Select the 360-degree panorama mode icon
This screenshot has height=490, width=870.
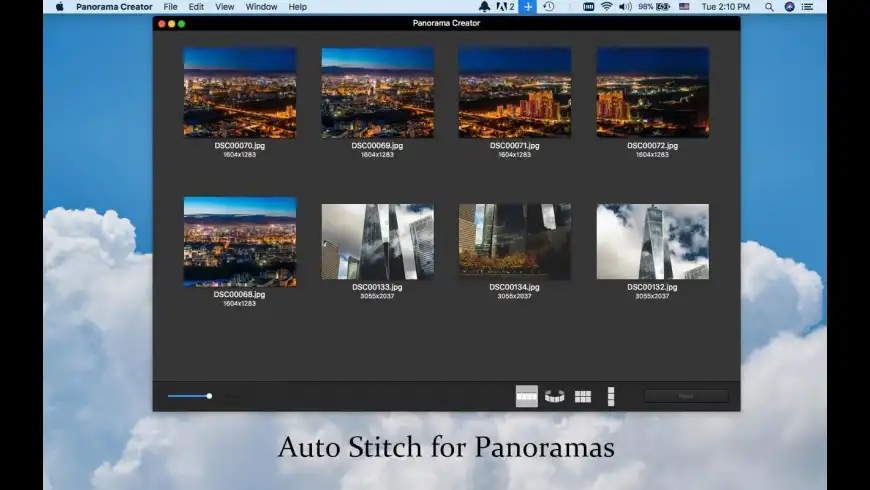pos(555,396)
